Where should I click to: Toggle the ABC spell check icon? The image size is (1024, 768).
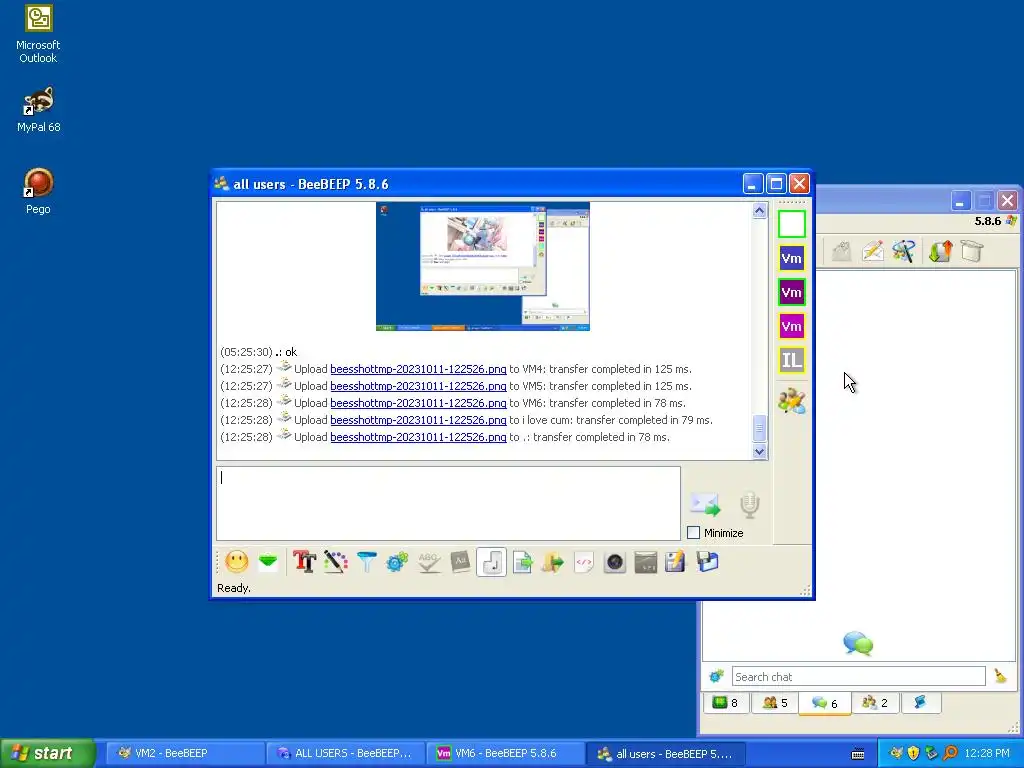[428, 562]
